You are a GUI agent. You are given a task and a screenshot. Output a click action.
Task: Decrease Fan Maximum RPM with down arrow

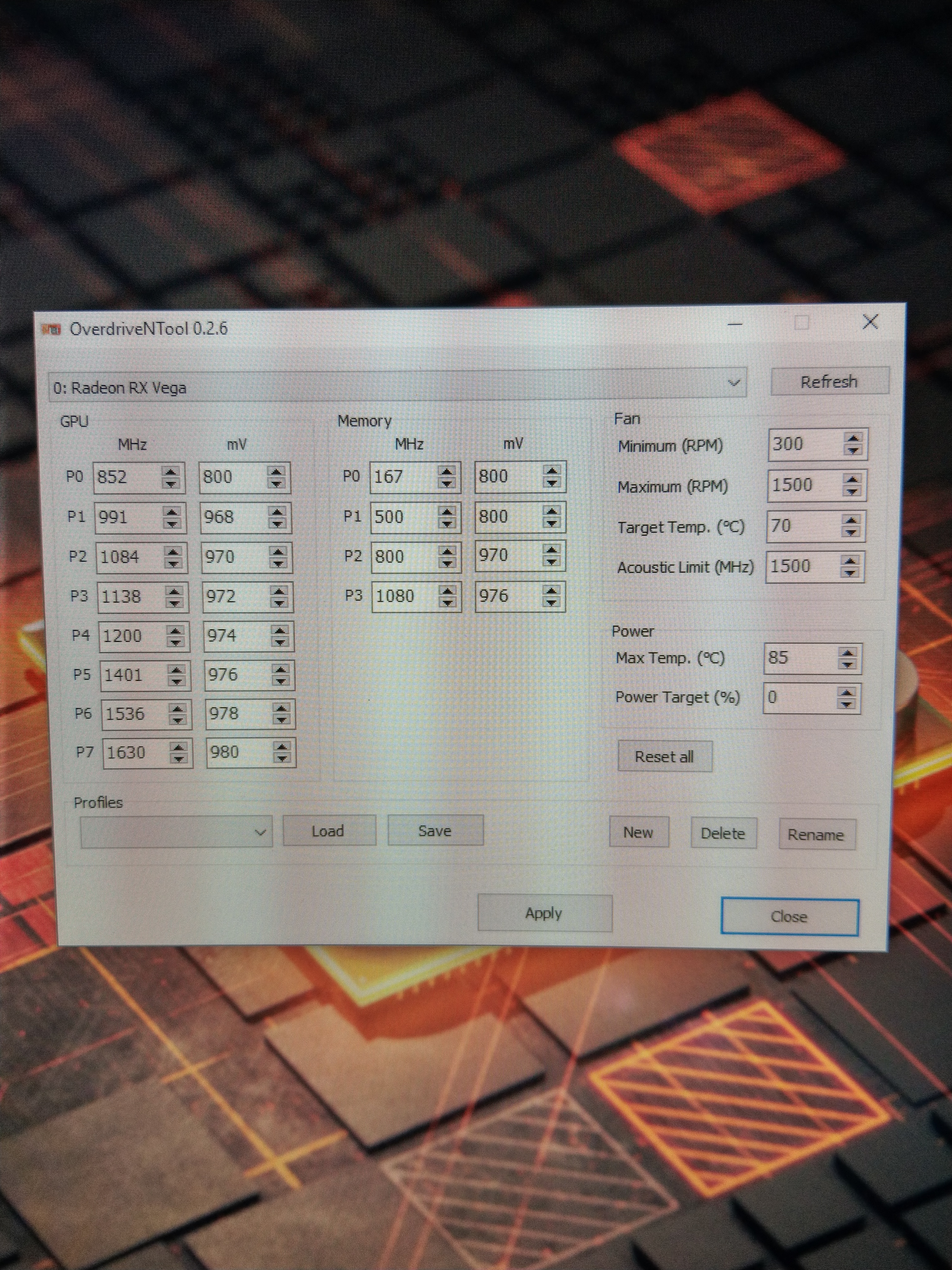(x=852, y=492)
